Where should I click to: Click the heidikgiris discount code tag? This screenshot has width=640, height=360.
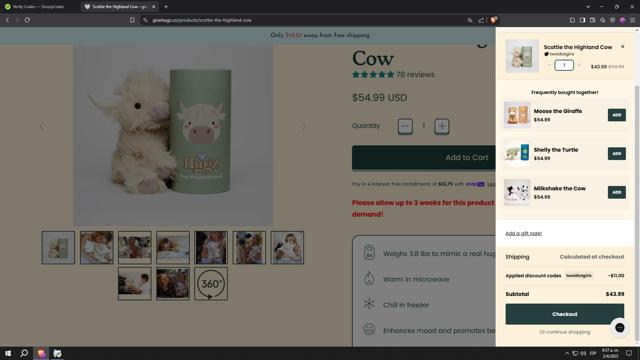[x=578, y=276]
